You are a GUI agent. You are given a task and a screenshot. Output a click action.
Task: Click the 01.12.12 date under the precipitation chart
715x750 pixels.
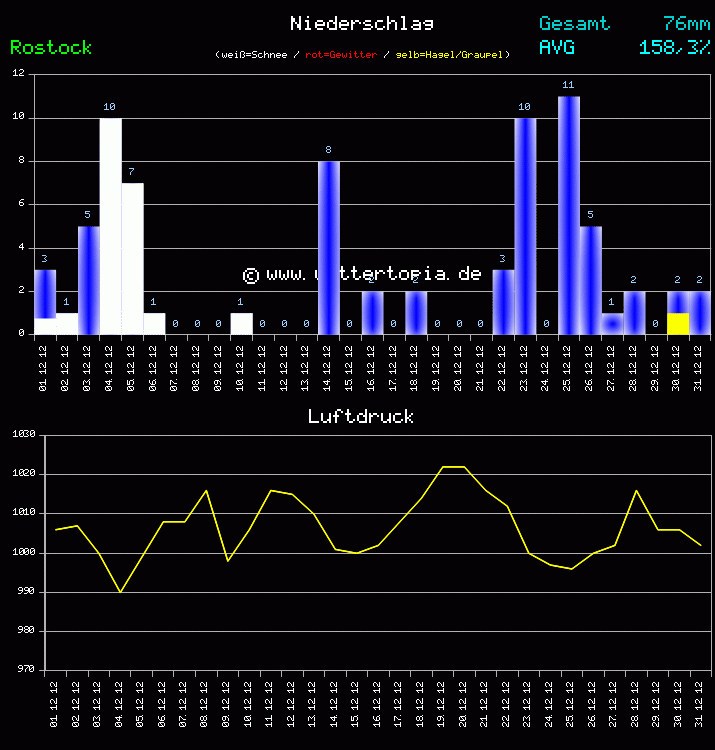[x=45, y=364]
